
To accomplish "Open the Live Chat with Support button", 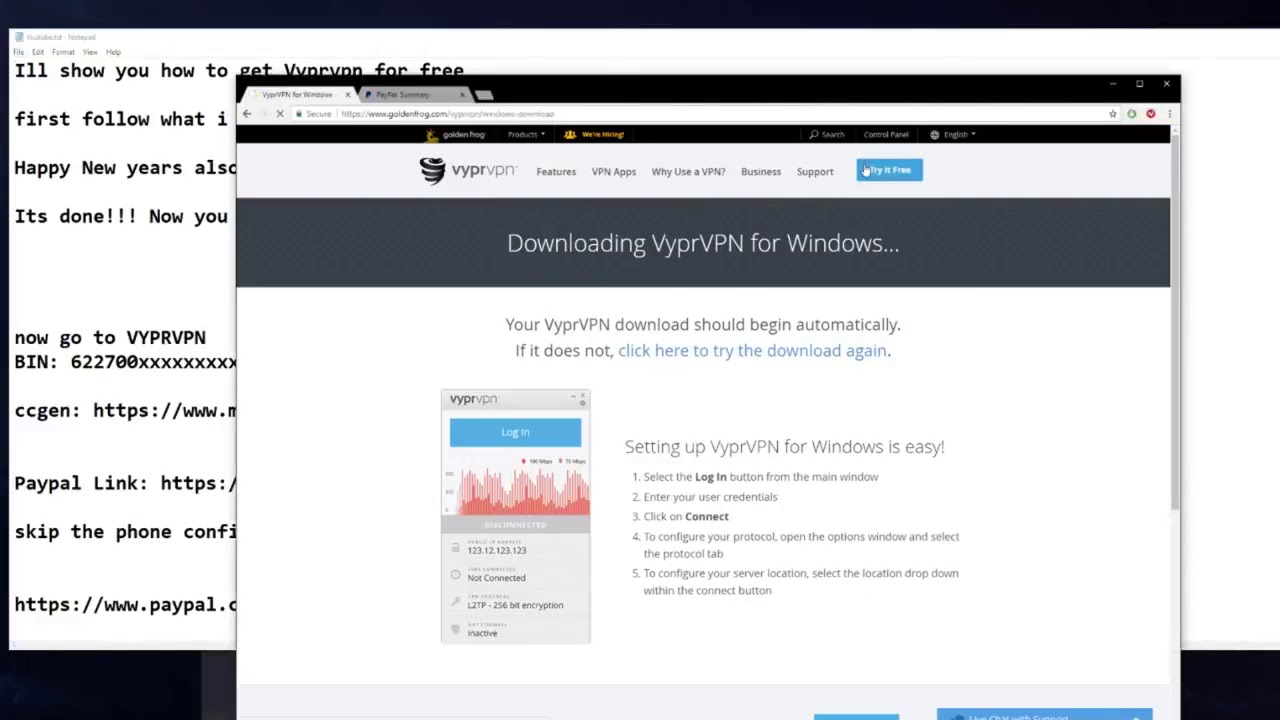I will click(1044, 715).
